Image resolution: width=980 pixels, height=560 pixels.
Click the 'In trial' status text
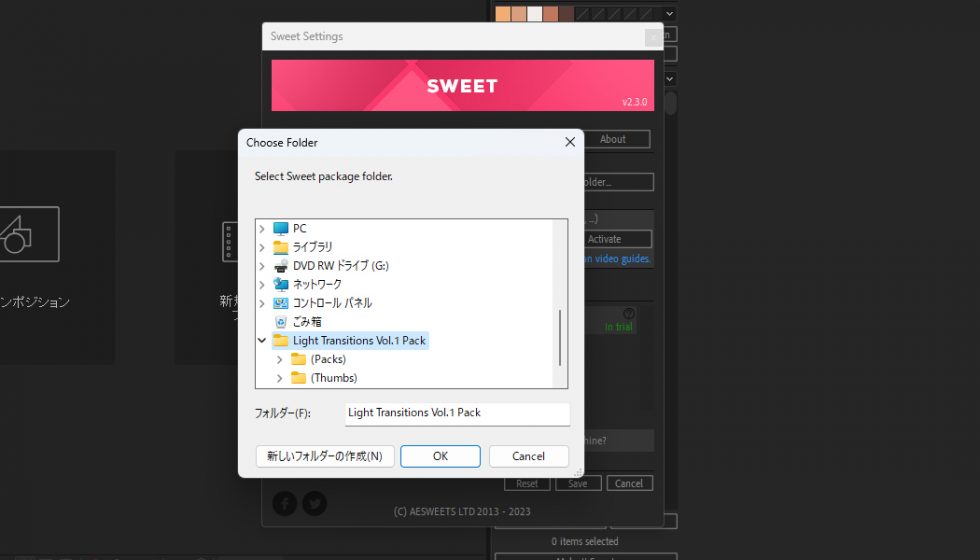pyautogui.click(x=618, y=327)
